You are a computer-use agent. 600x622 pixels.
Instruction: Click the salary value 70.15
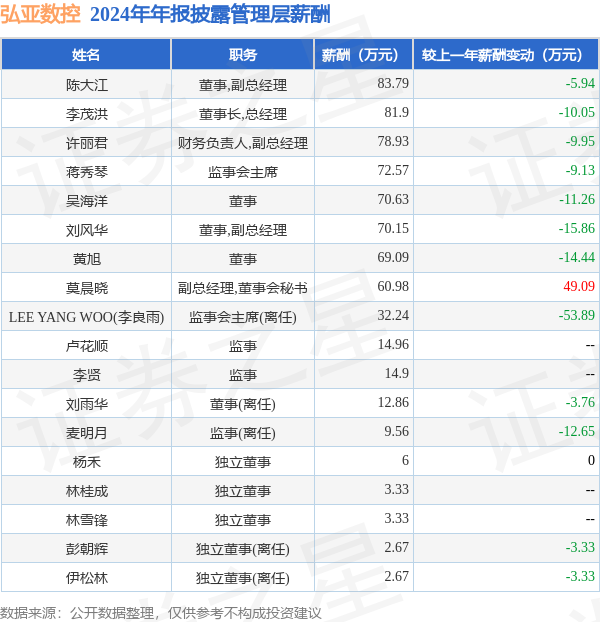pos(393,228)
